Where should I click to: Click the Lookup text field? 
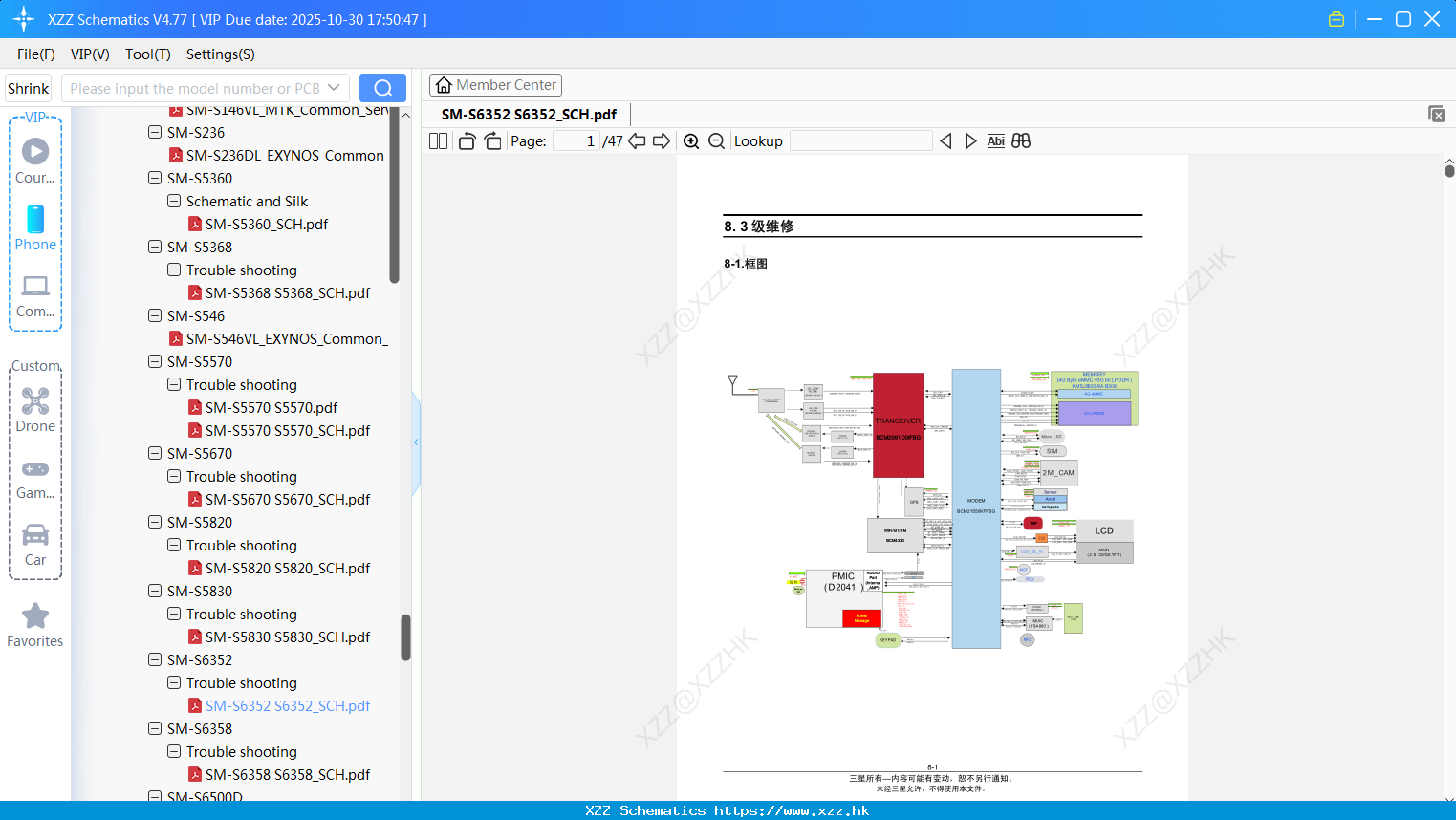click(x=861, y=141)
